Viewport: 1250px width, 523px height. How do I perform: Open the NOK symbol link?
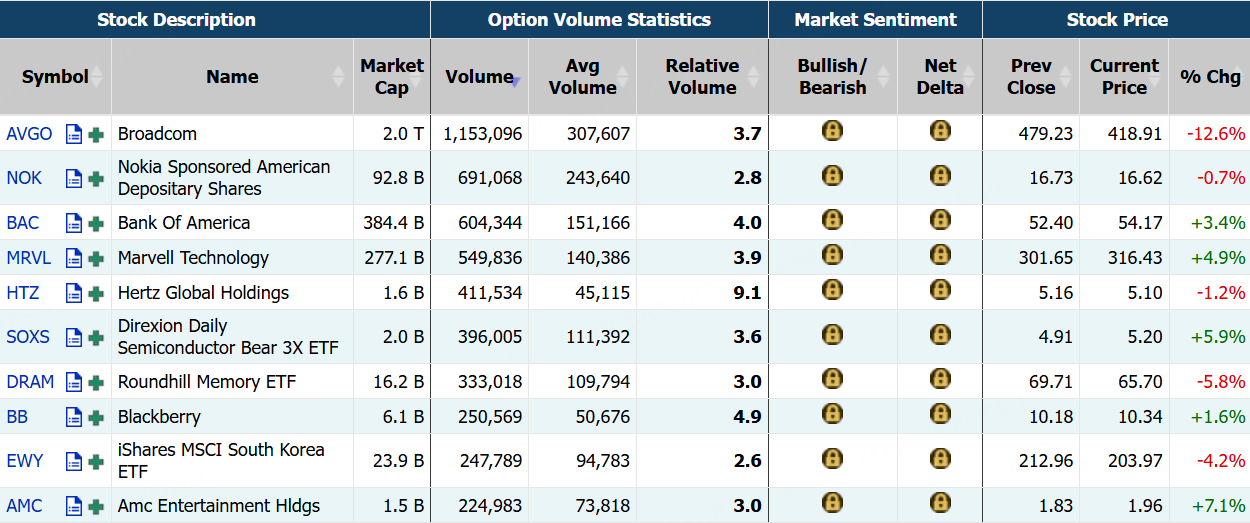(x=24, y=178)
